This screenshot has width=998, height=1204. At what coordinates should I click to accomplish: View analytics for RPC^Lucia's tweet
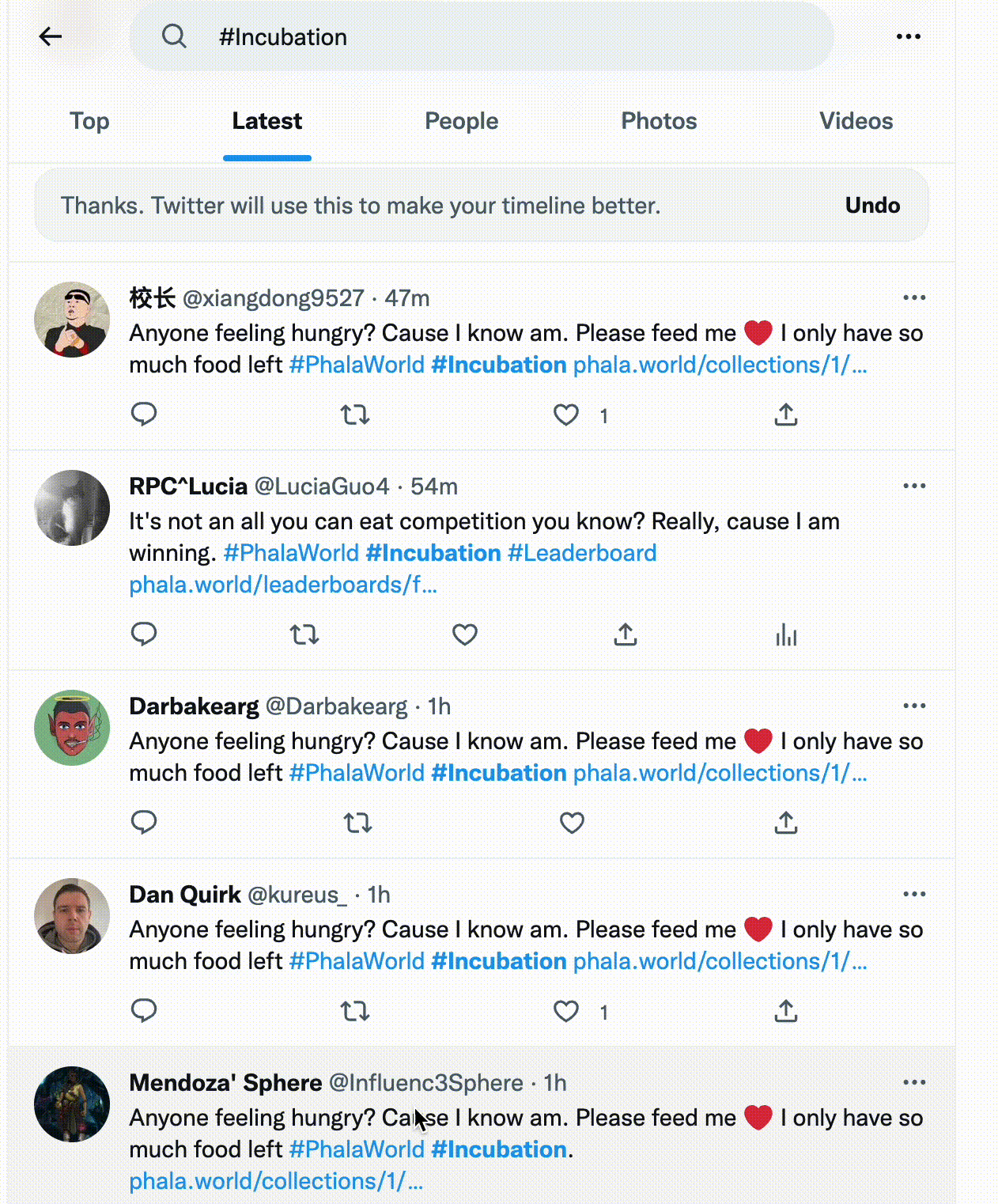[x=786, y=634]
